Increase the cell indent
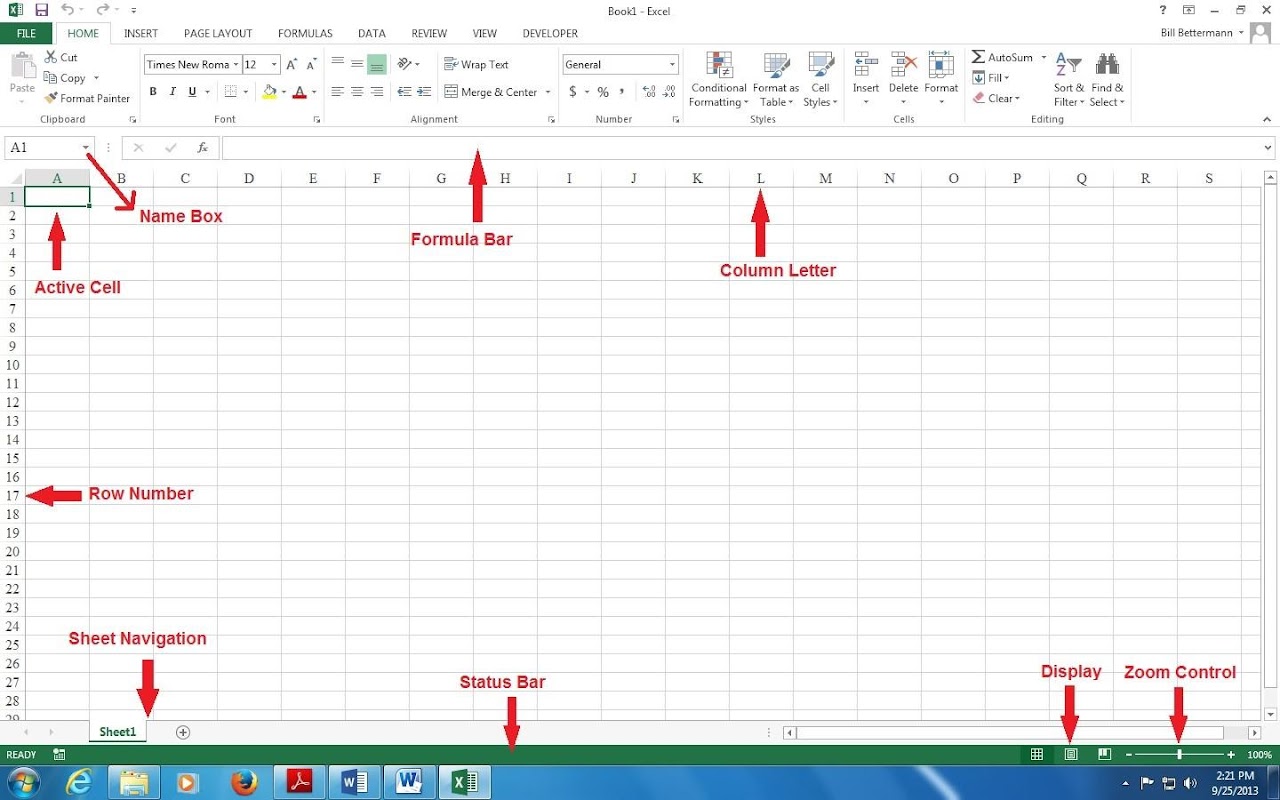 pyautogui.click(x=424, y=92)
